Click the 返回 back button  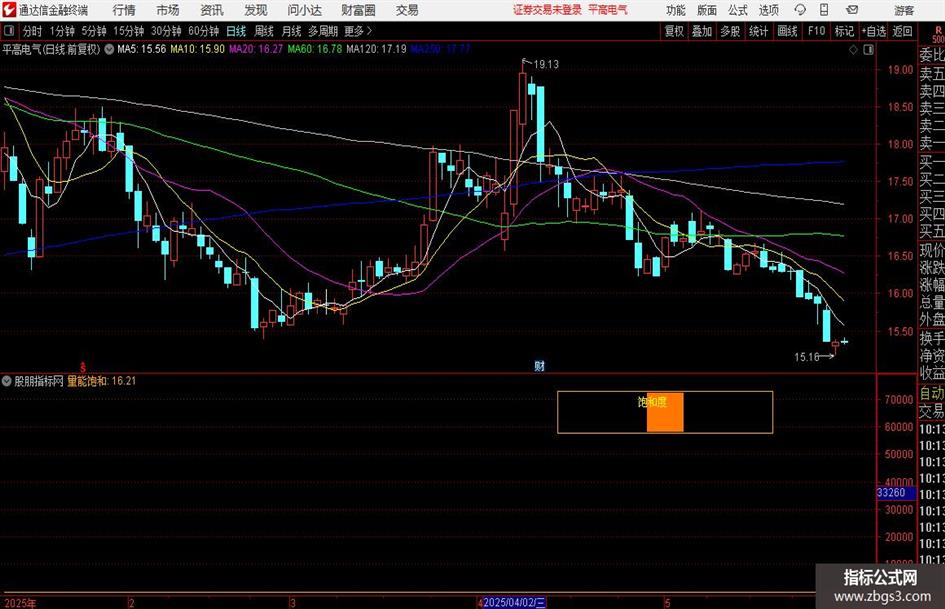tap(903, 31)
